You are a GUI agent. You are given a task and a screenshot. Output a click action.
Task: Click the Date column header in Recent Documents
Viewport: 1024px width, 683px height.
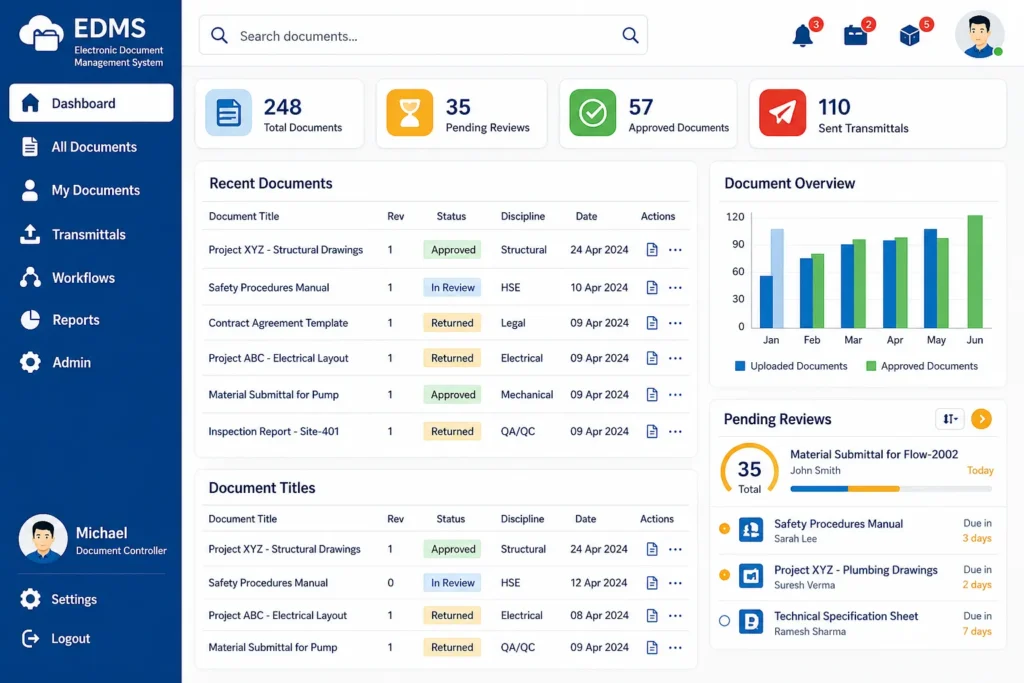pos(586,216)
